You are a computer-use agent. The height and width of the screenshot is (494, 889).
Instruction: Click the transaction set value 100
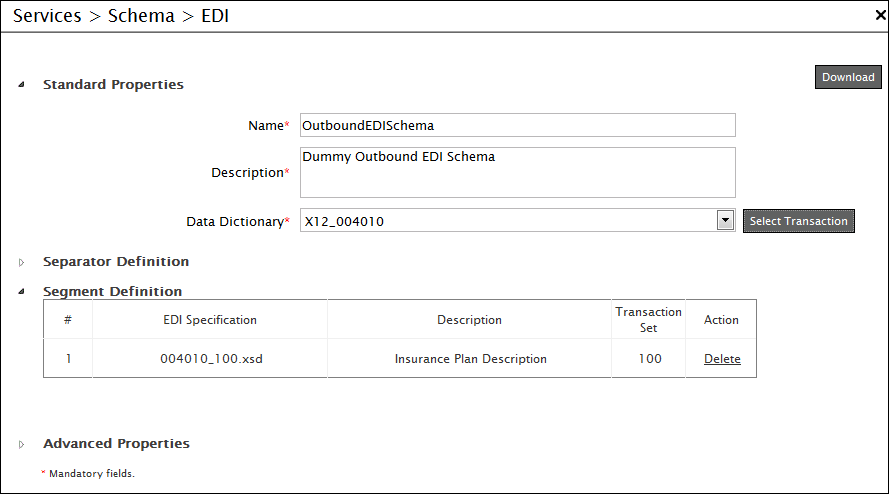[x=649, y=359]
